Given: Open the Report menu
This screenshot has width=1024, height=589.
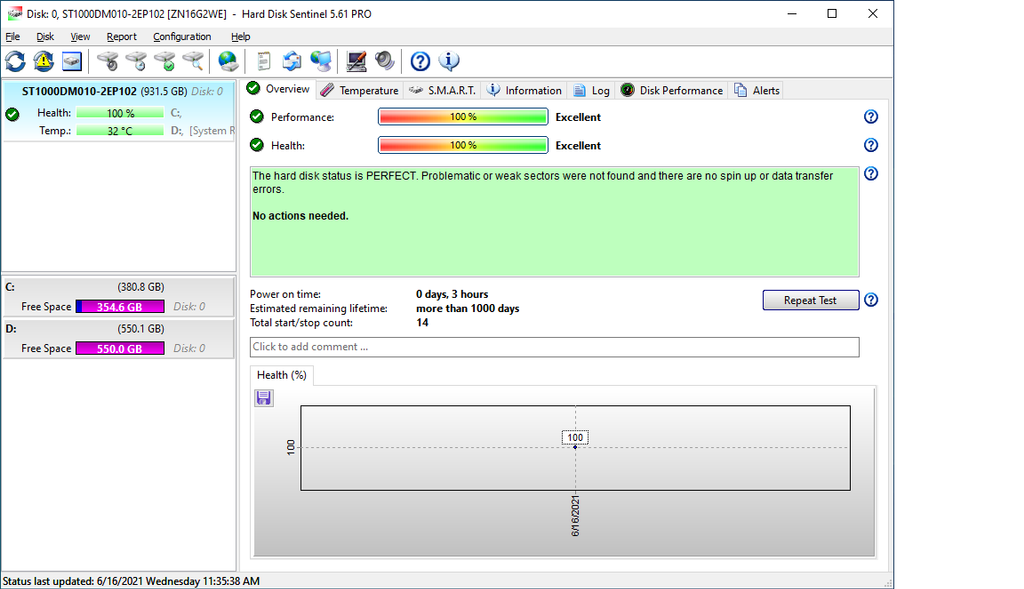Looking at the screenshot, I should click(x=121, y=37).
